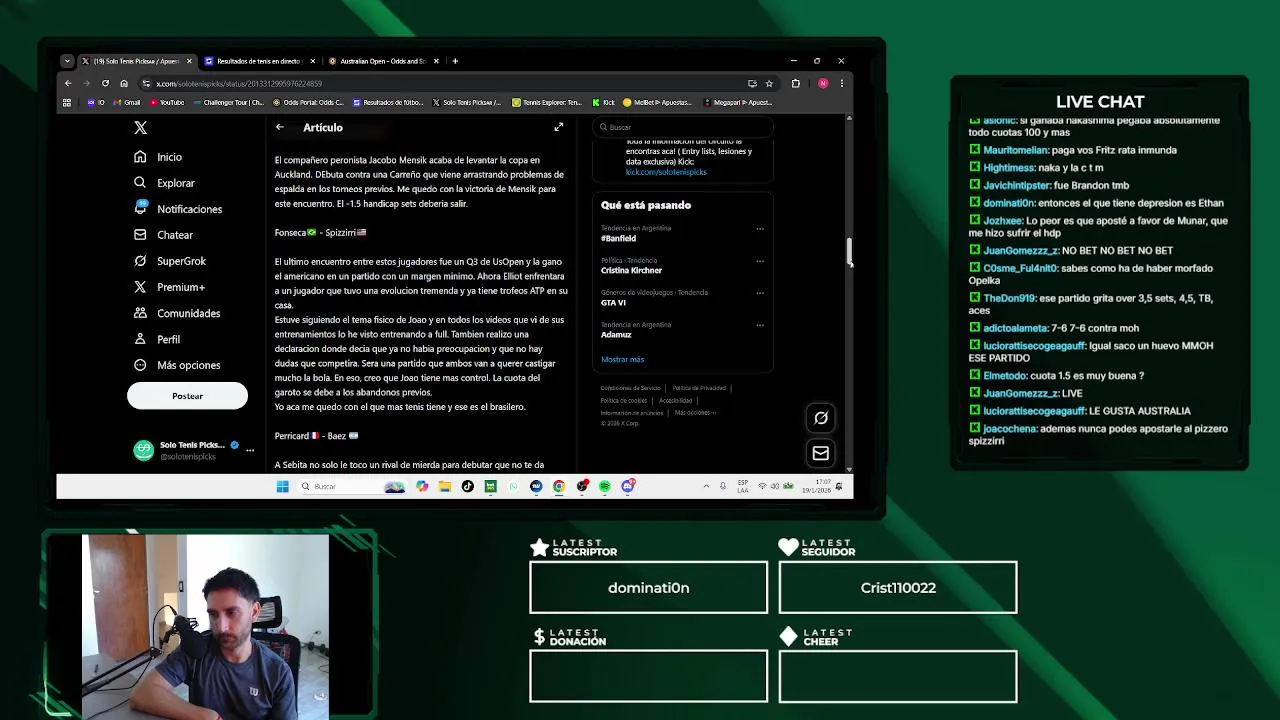This screenshot has width=1280, height=720.
Task: Open the Cristina Kirchner trend
Action: [631, 271]
